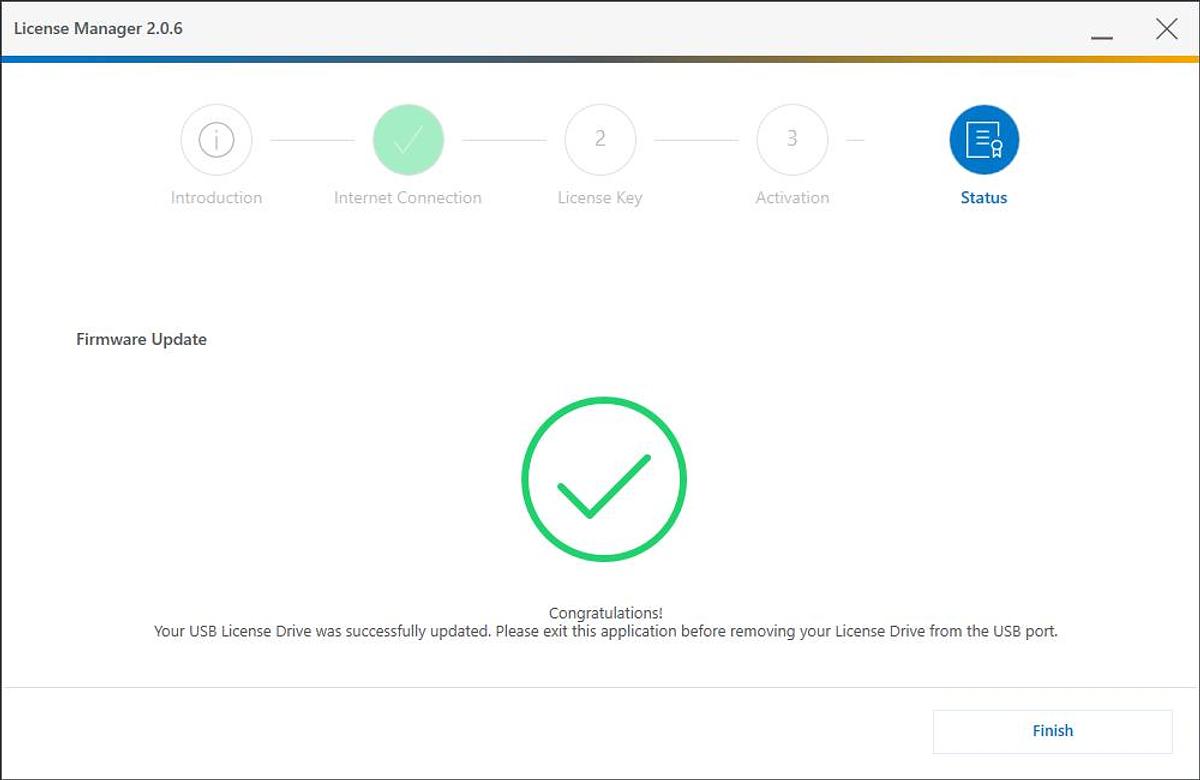Click the Introduction info icon
This screenshot has height=780, width=1200.
tap(216, 139)
